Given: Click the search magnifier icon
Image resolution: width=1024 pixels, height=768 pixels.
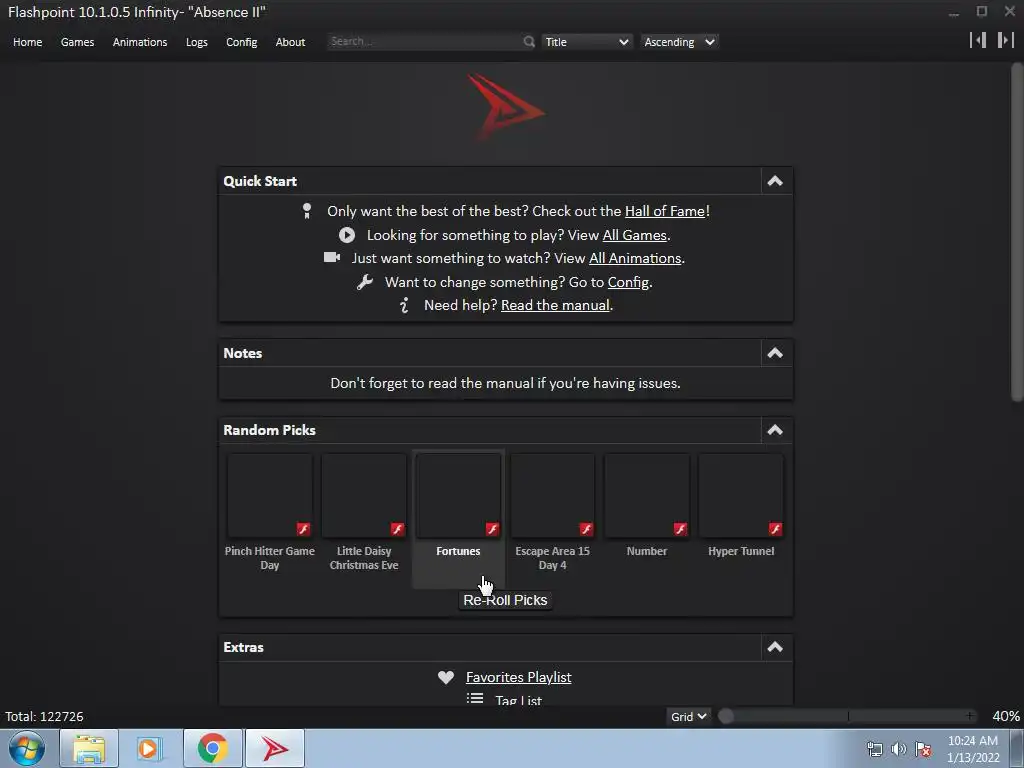Looking at the screenshot, I should (529, 42).
